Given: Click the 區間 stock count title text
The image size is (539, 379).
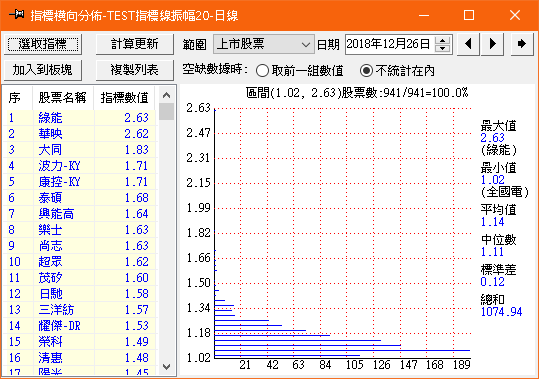Looking at the screenshot, I should coord(357,93).
